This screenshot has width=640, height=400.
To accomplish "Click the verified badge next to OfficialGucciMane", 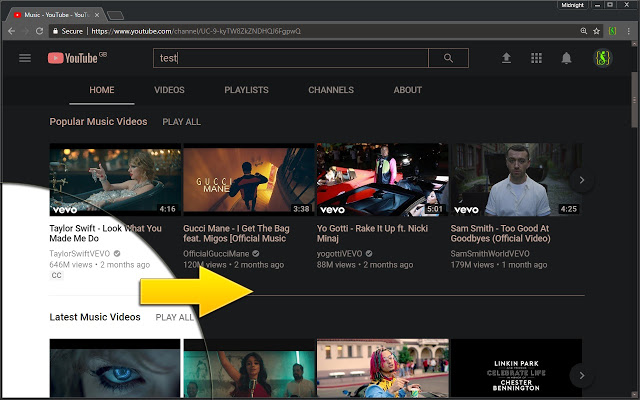I will click(256, 253).
